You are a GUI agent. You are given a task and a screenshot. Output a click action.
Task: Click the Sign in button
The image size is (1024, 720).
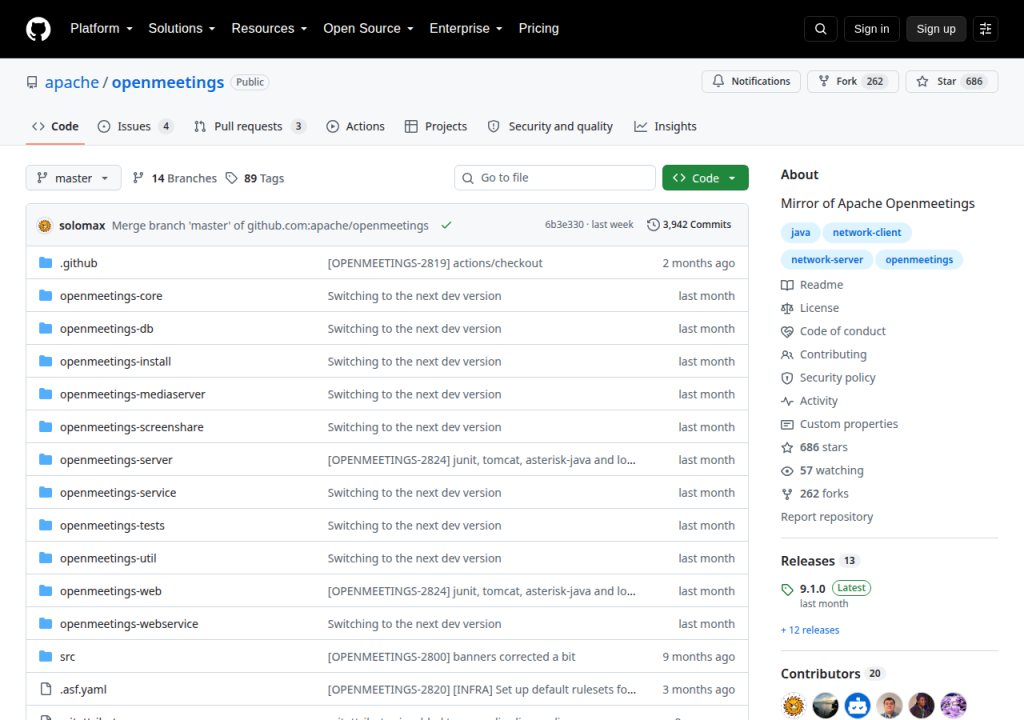click(x=871, y=29)
